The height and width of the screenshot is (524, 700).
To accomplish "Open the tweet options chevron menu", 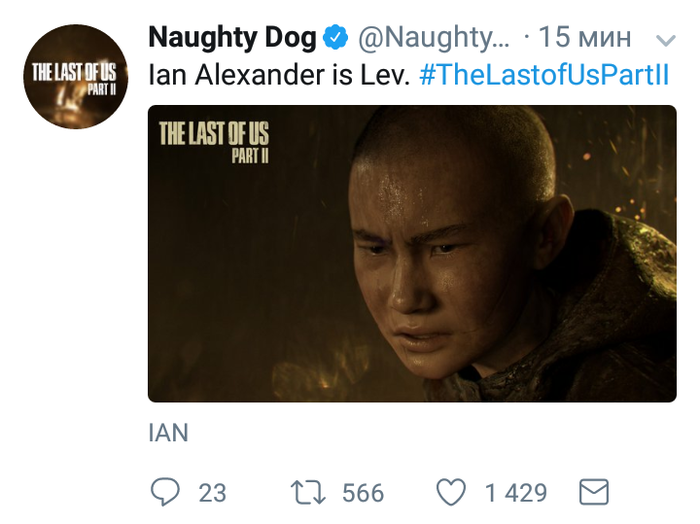I will (664, 40).
